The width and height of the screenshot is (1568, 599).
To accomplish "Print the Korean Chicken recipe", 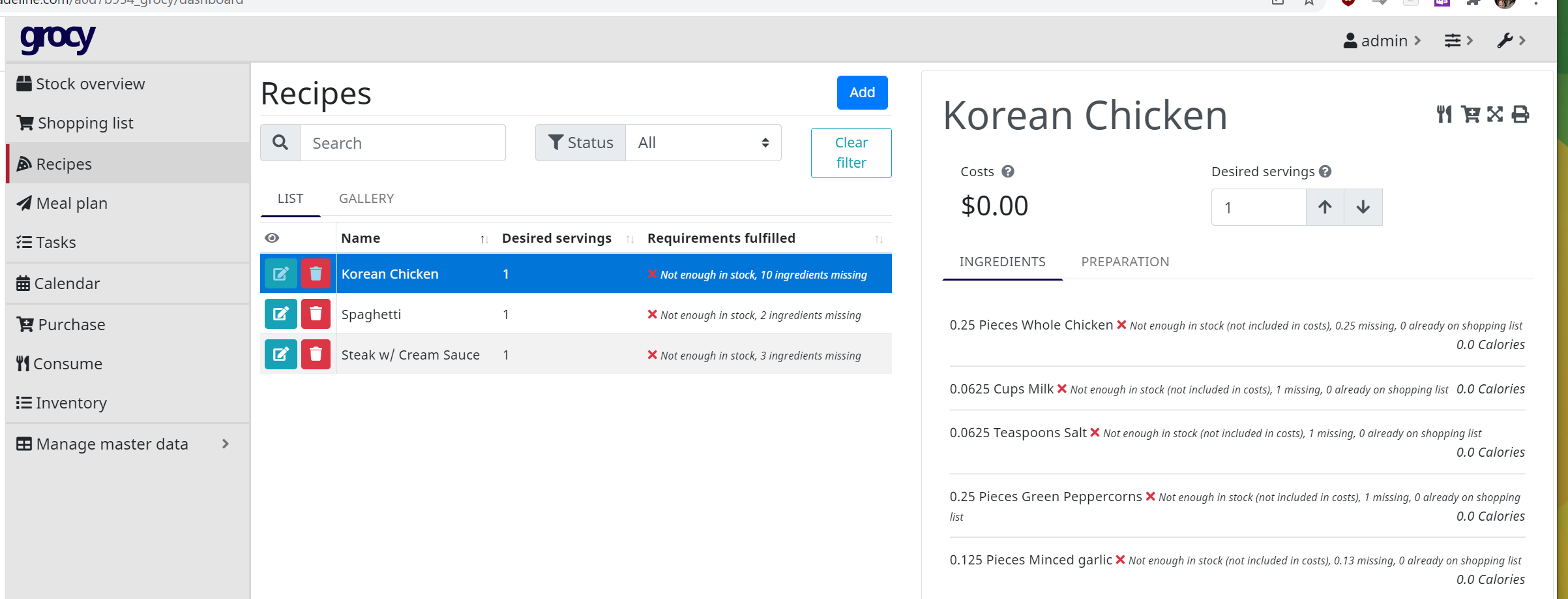I will pyautogui.click(x=1521, y=114).
